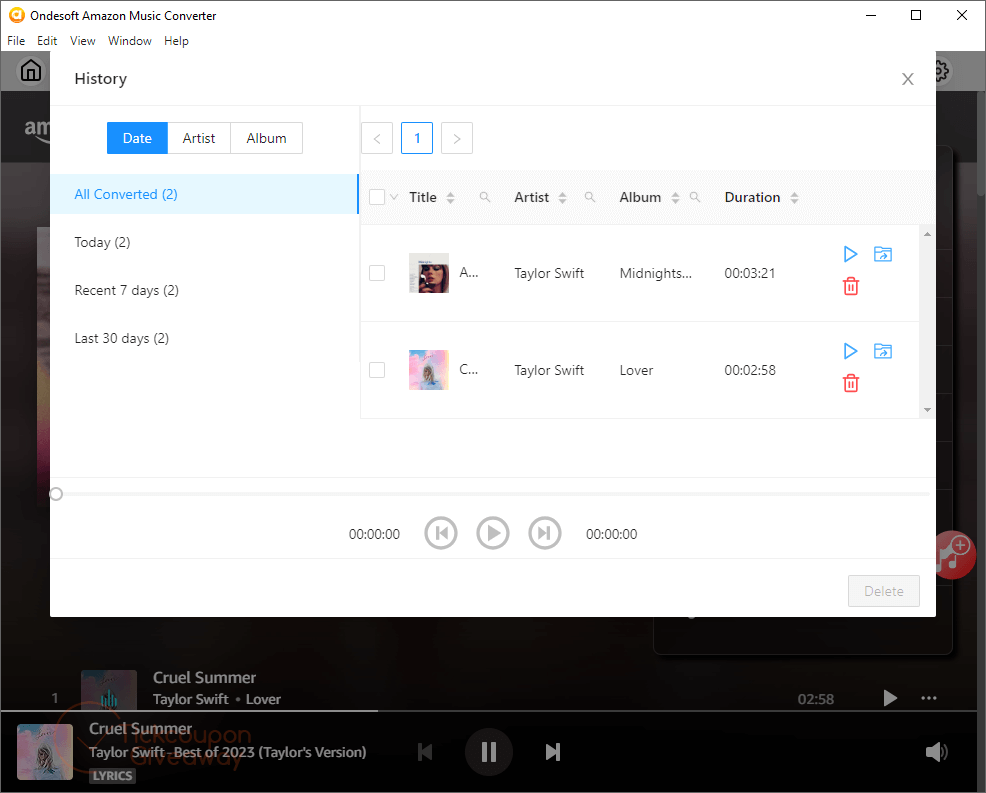Open output folder for Midnights track
986x793 pixels.
pyautogui.click(x=883, y=254)
